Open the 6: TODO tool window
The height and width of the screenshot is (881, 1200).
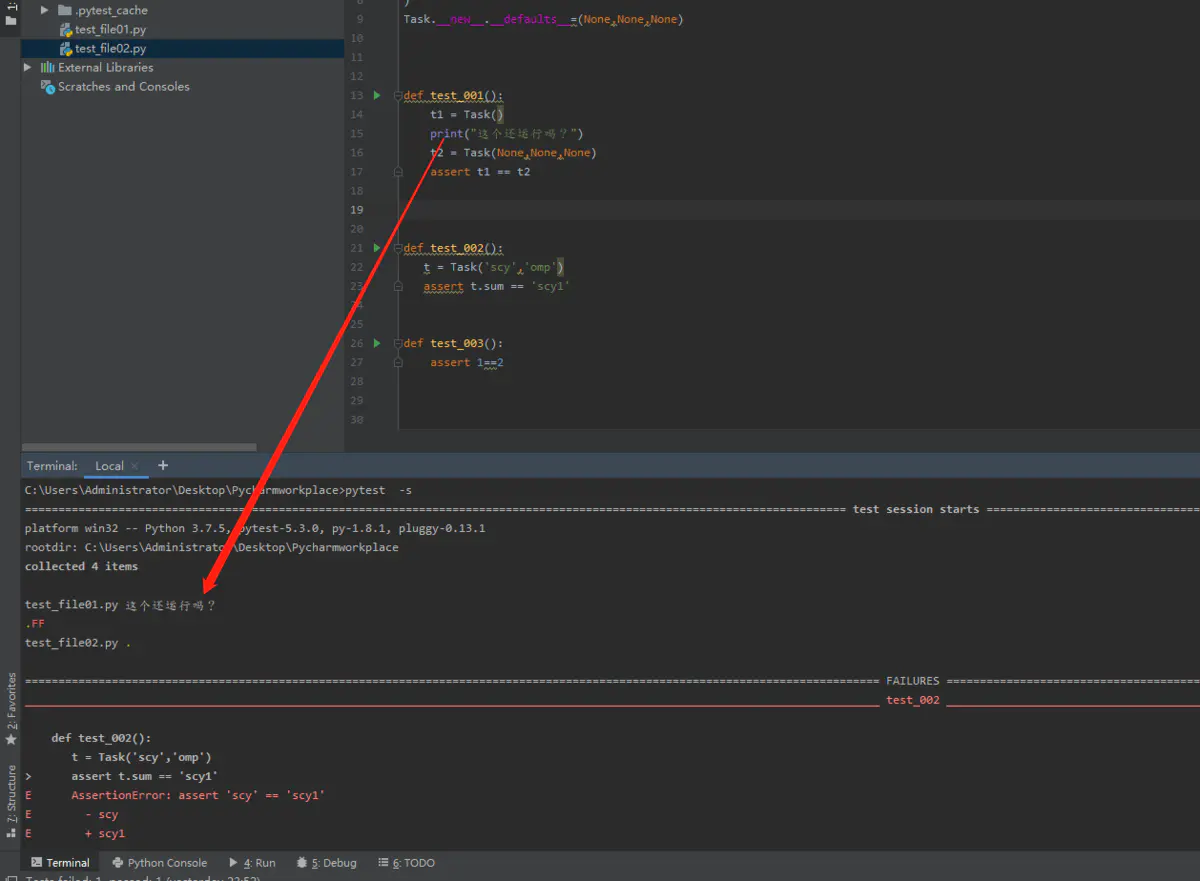406,862
